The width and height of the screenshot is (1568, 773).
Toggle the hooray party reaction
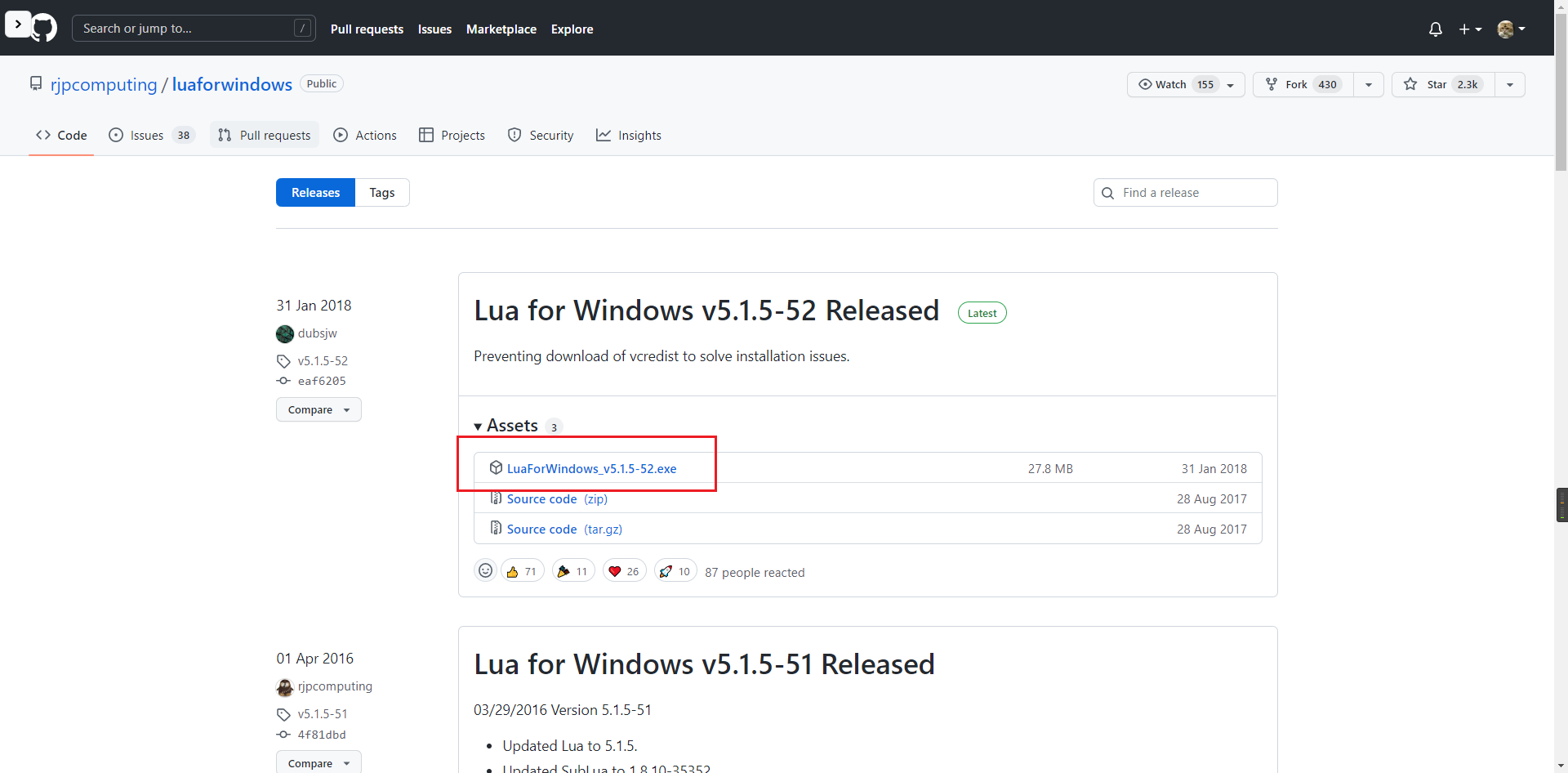click(573, 570)
